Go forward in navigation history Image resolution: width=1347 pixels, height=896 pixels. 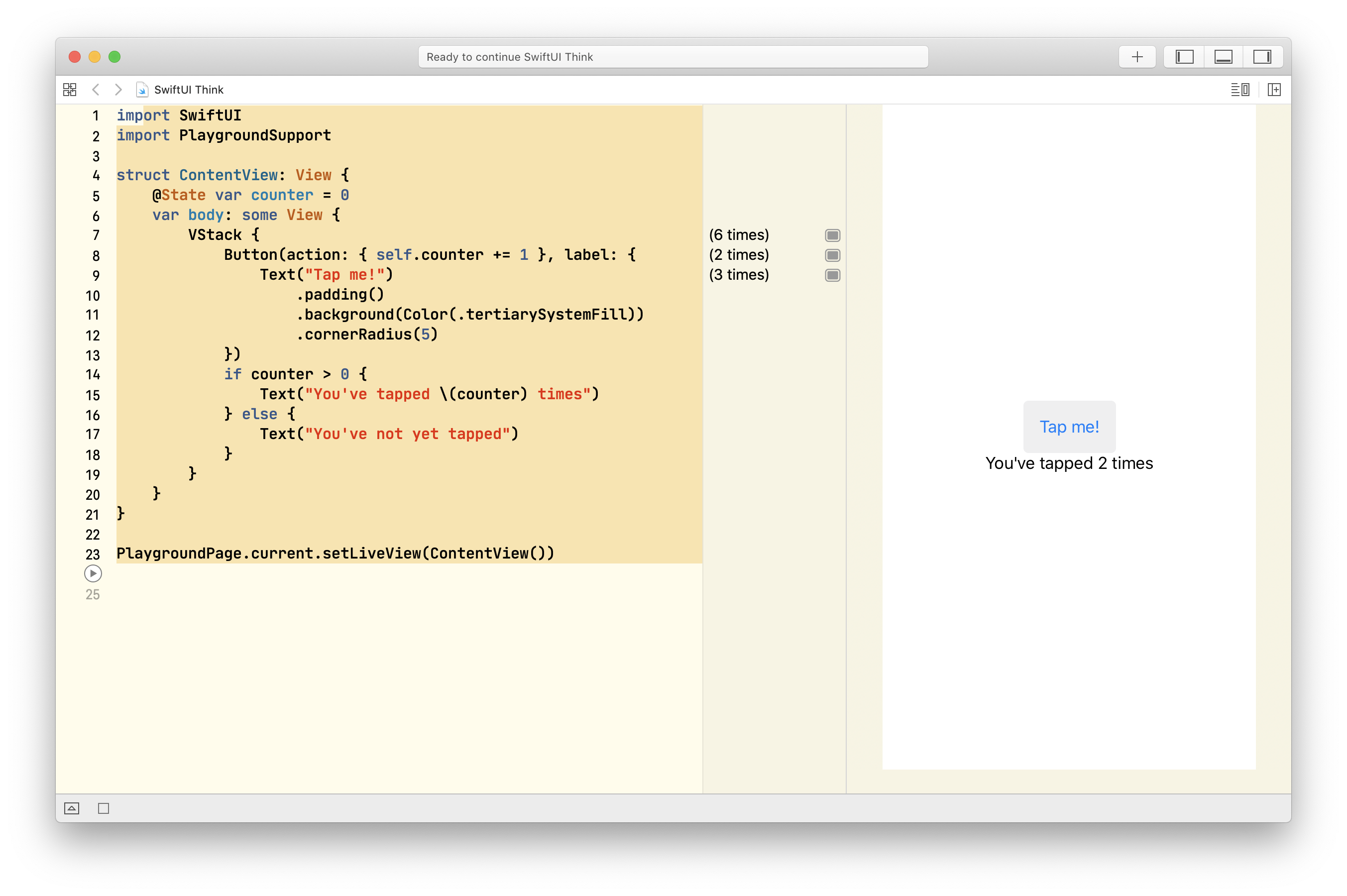pos(118,90)
